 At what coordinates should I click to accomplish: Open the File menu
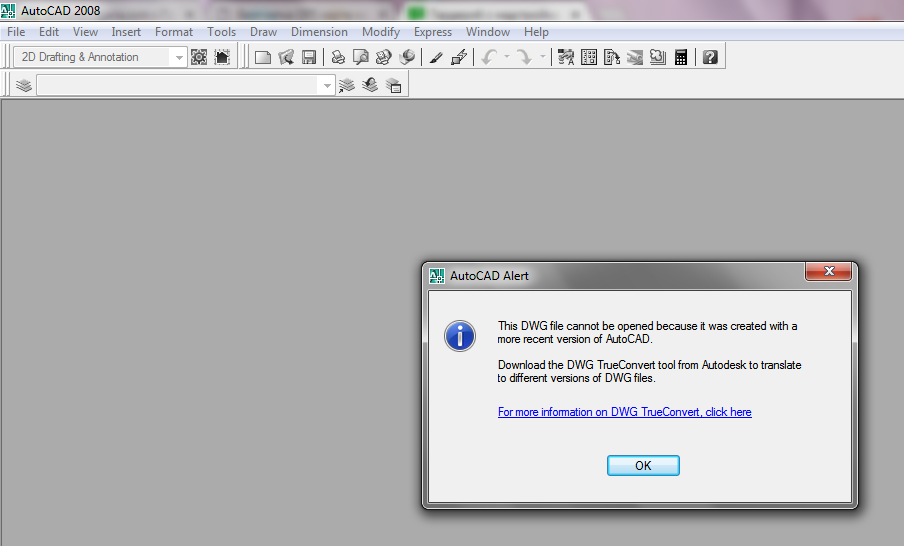[16, 32]
